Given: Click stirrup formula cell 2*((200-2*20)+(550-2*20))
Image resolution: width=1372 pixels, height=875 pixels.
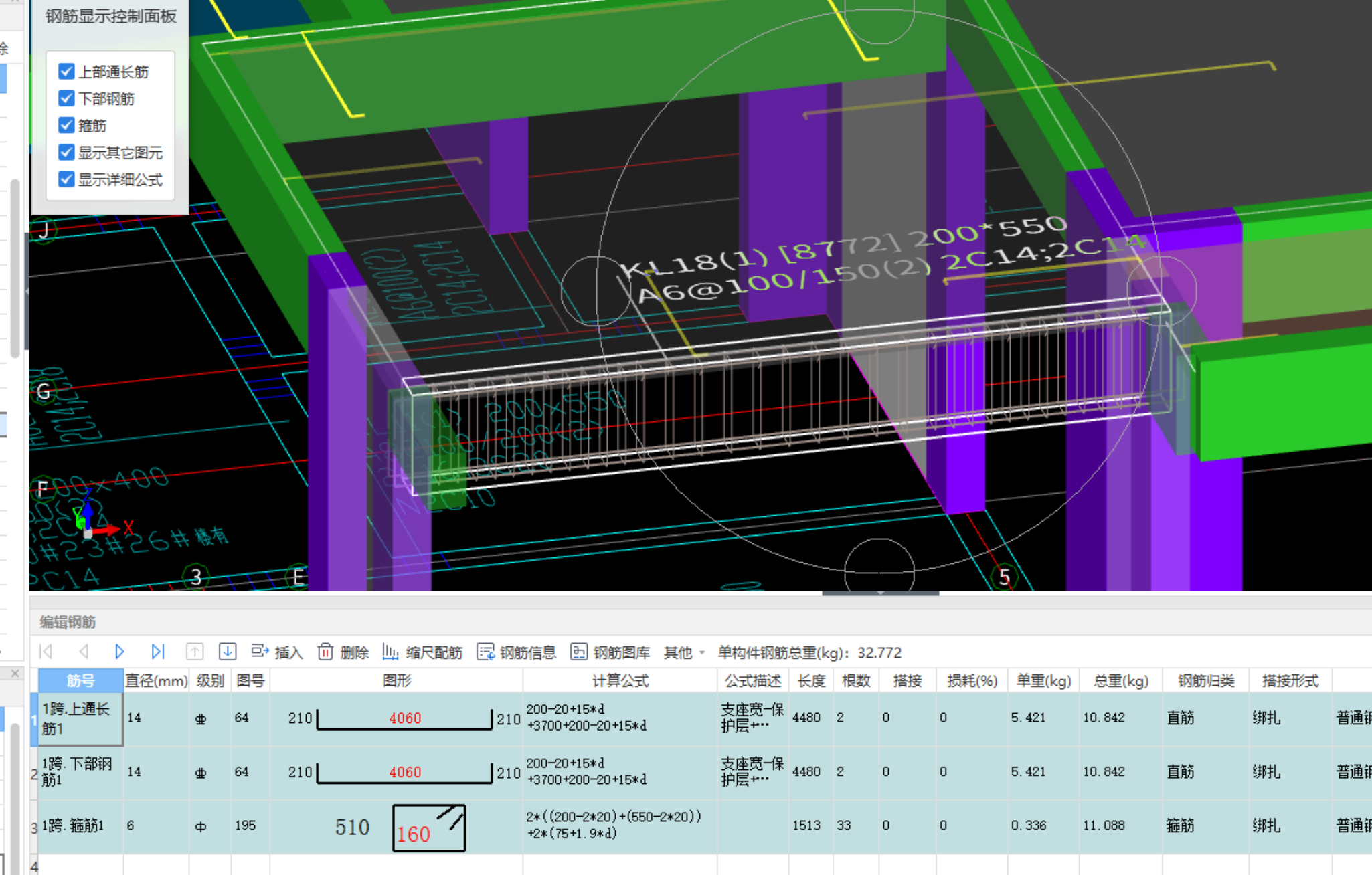Looking at the screenshot, I should click(620, 825).
